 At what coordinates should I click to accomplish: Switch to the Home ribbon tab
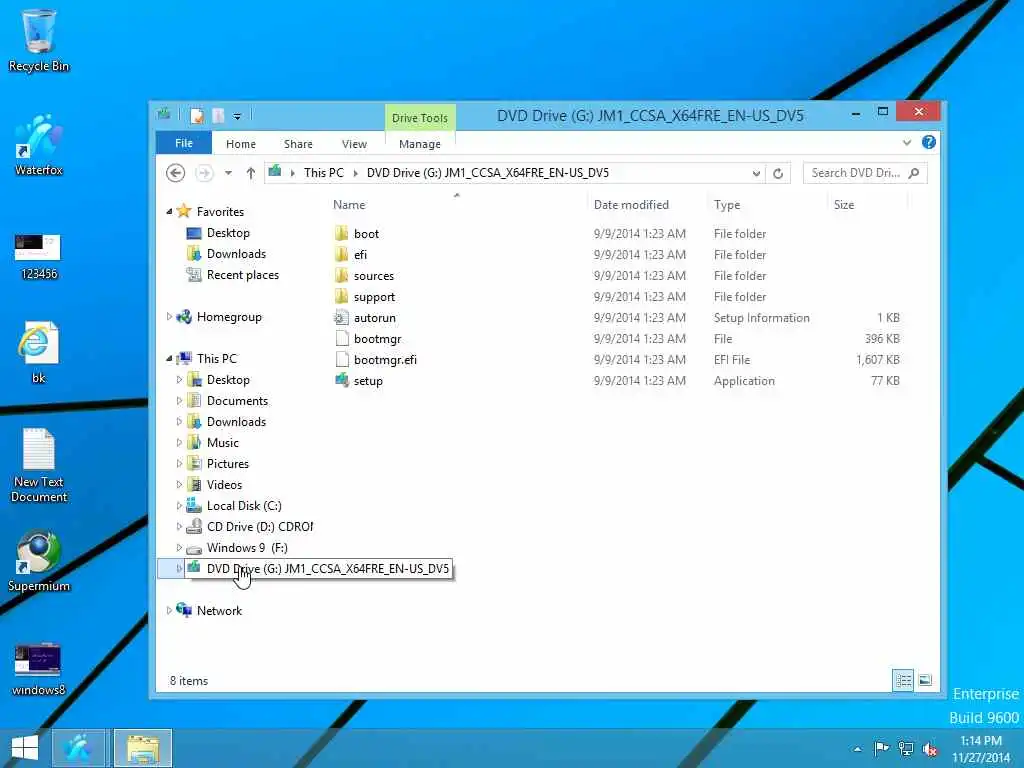pyautogui.click(x=240, y=144)
